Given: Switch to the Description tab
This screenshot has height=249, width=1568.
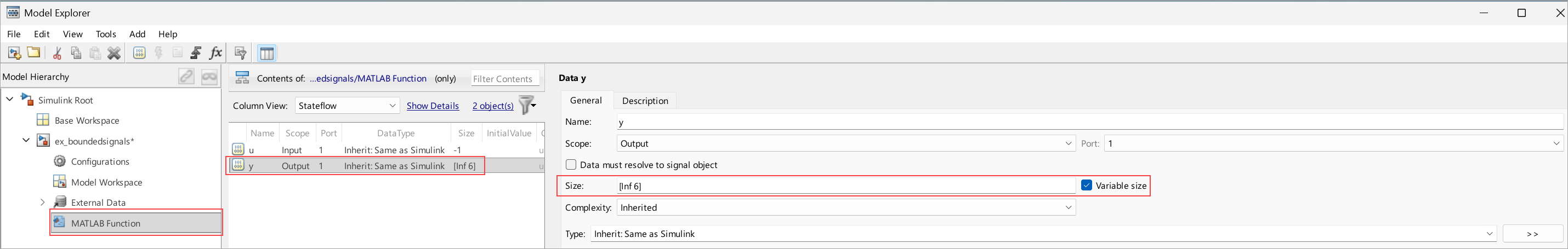Looking at the screenshot, I should click(645, 101).
